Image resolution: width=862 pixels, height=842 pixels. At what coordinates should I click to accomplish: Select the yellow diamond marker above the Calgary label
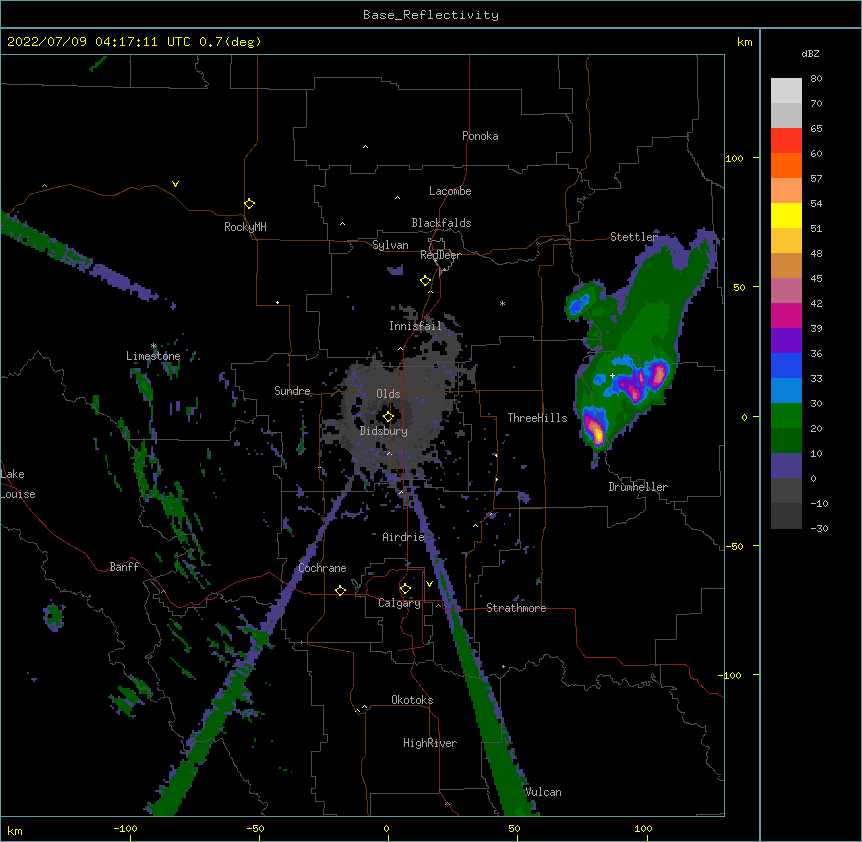[x=405, y=589]
